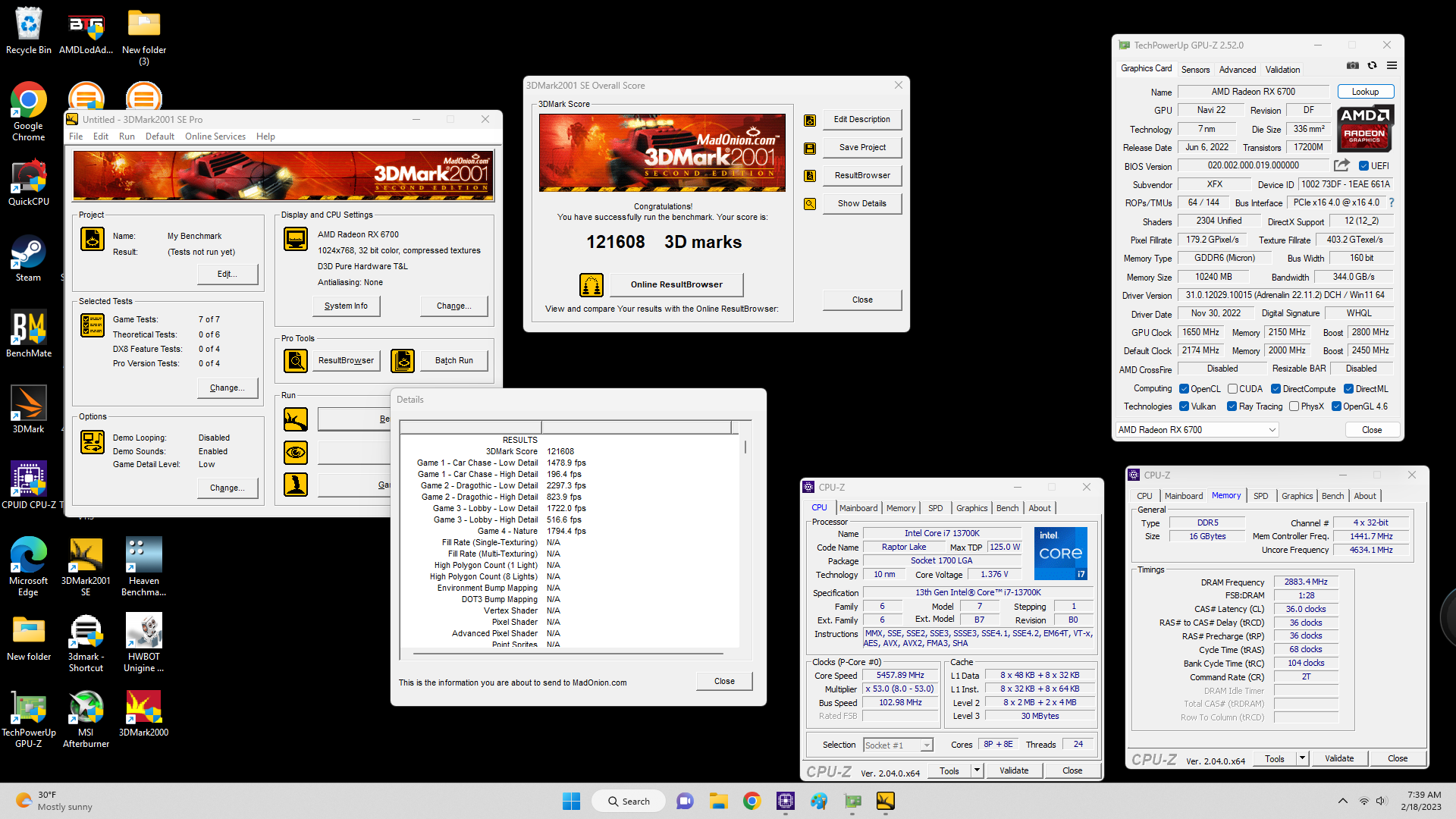
Task: Open SPD tab in CPU-Z Memory window
Action: pos(1260,496)
